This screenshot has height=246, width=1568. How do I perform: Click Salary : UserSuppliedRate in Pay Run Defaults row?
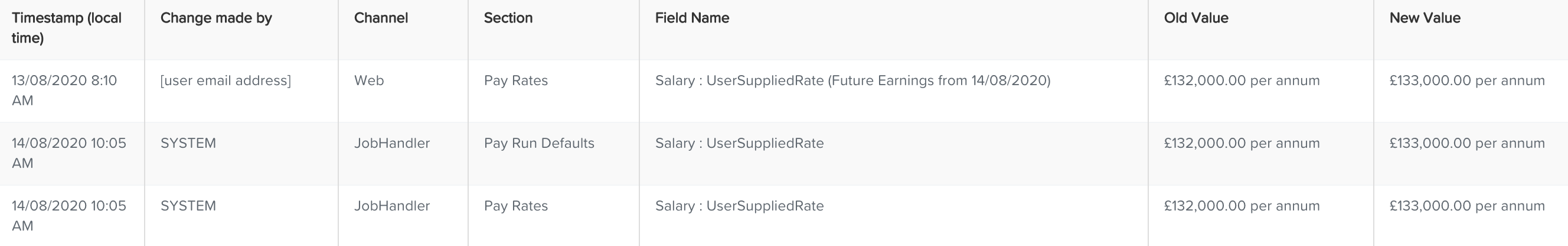[740, 143]
